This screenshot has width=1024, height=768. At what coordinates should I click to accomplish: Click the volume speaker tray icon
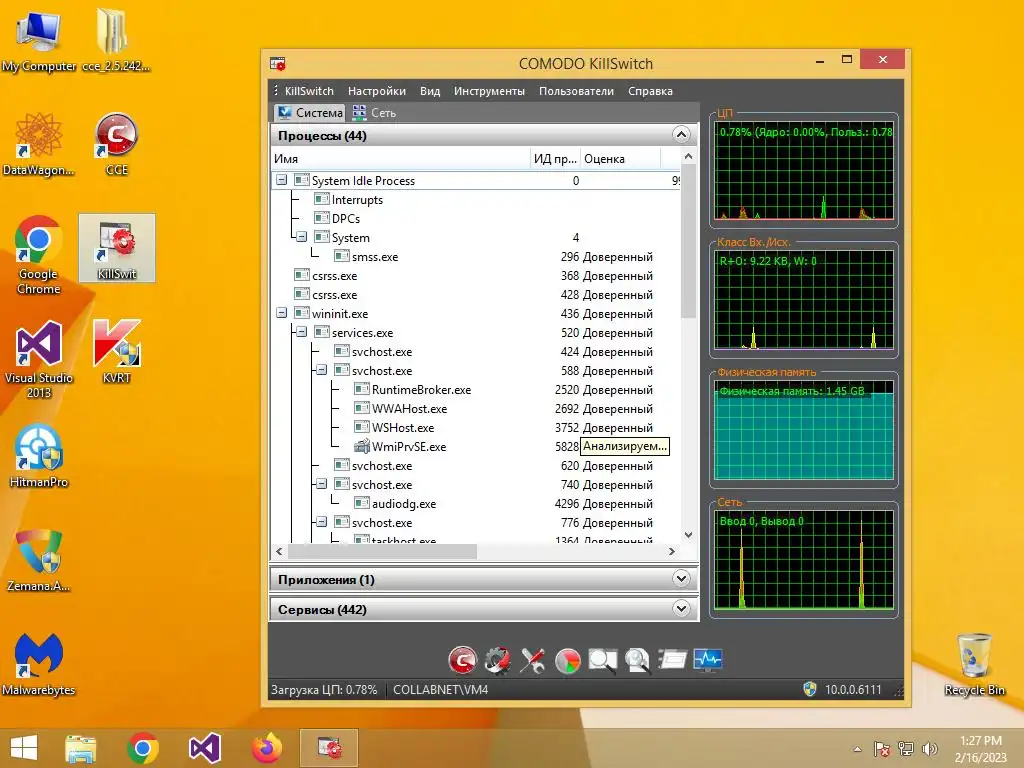click(929, 748)
